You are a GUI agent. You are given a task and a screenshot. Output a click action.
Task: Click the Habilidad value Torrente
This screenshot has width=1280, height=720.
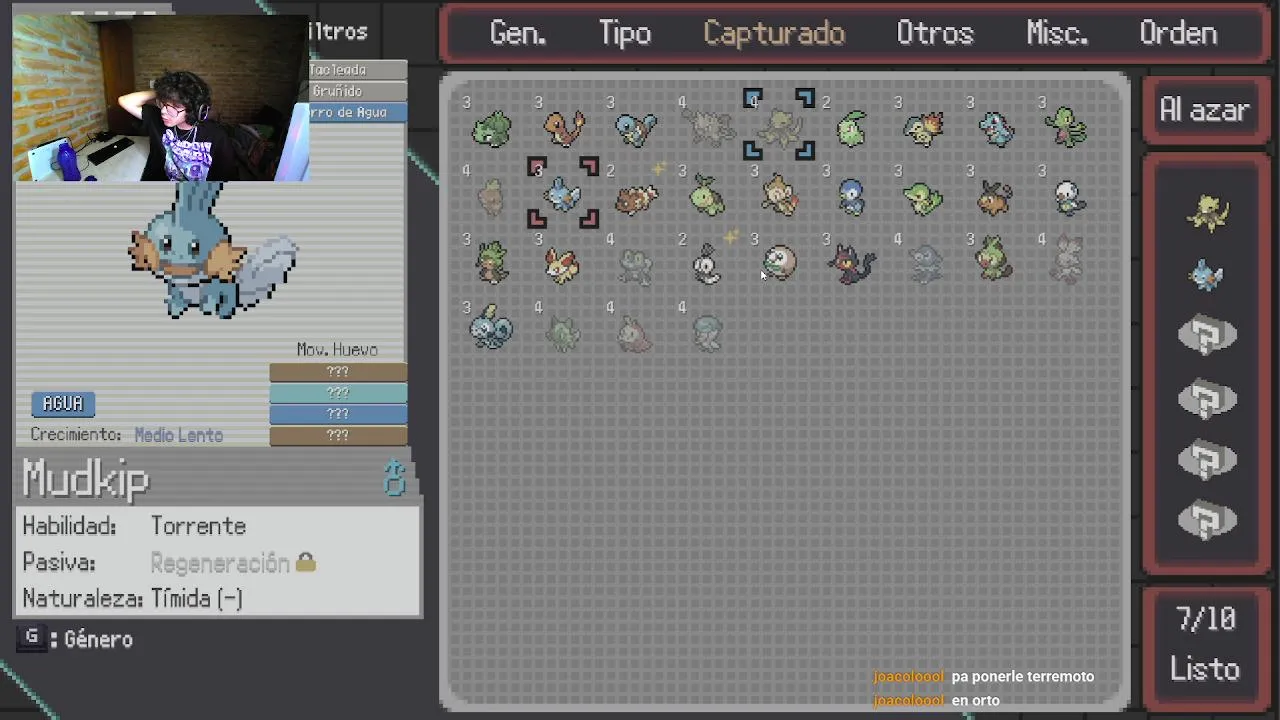[x=198, y=526]
